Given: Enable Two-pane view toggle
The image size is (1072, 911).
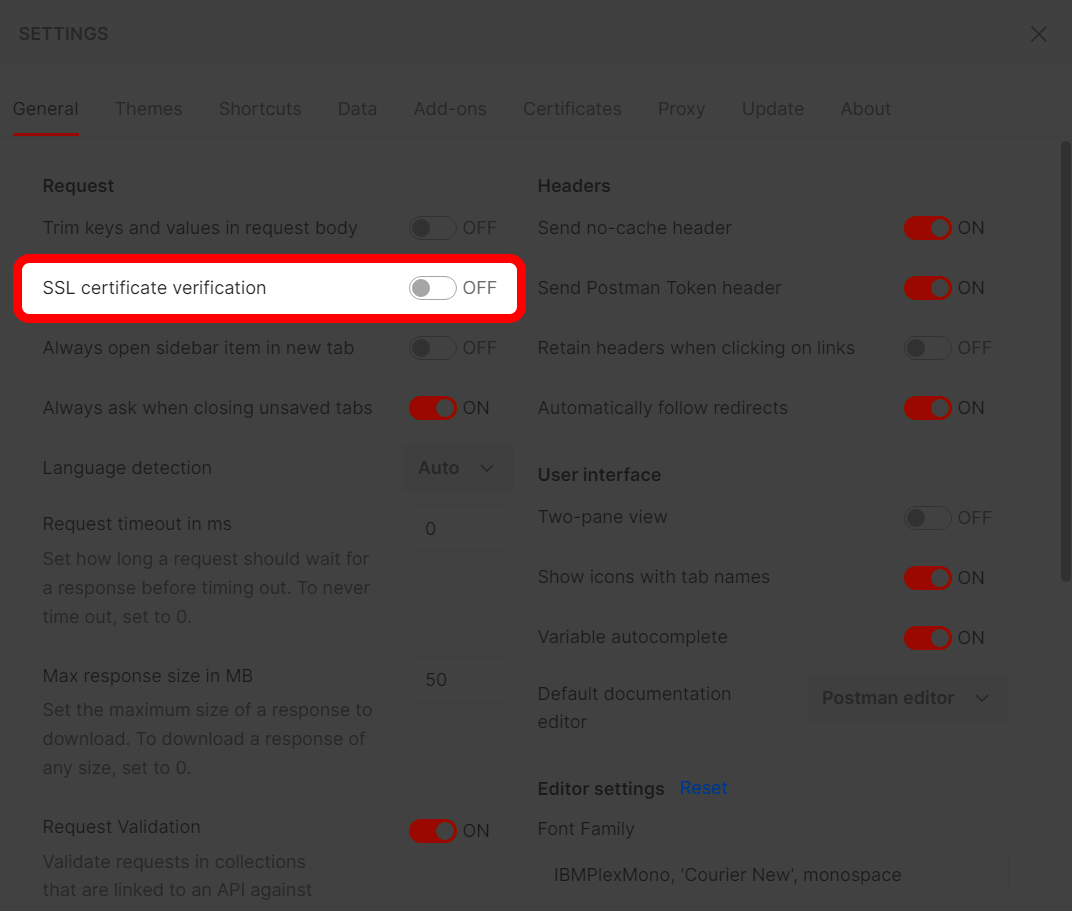Looking at the screenshot, I should 927,518.
